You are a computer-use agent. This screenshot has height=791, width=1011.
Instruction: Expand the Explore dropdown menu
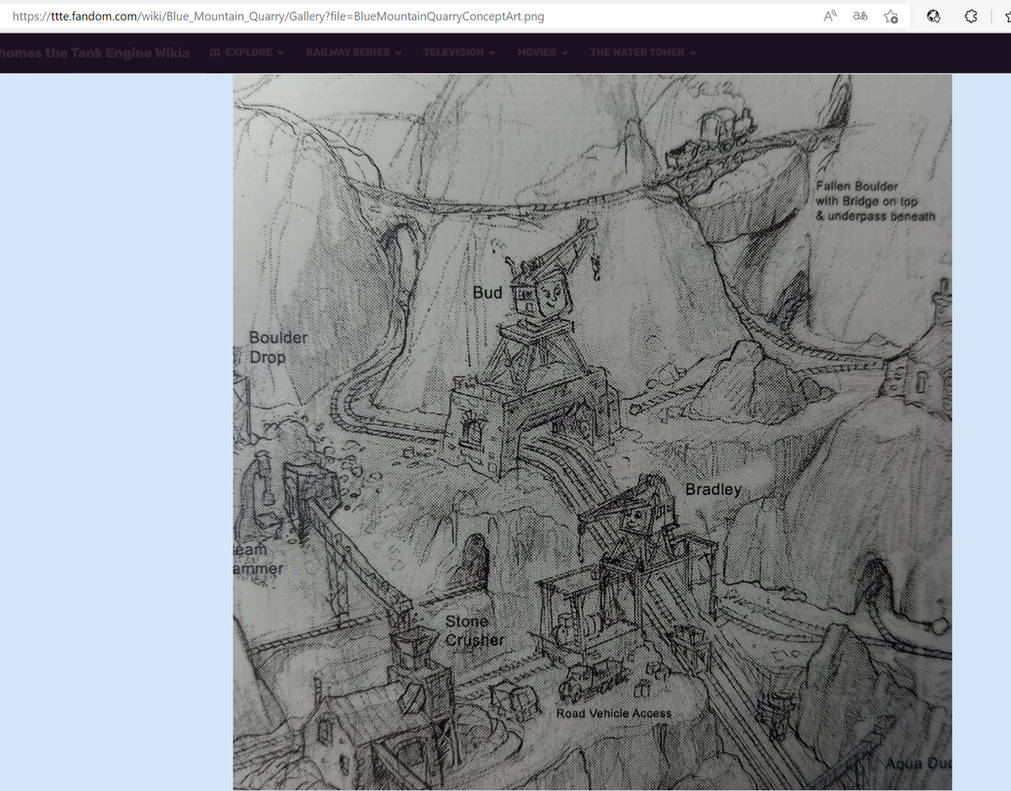279,52
